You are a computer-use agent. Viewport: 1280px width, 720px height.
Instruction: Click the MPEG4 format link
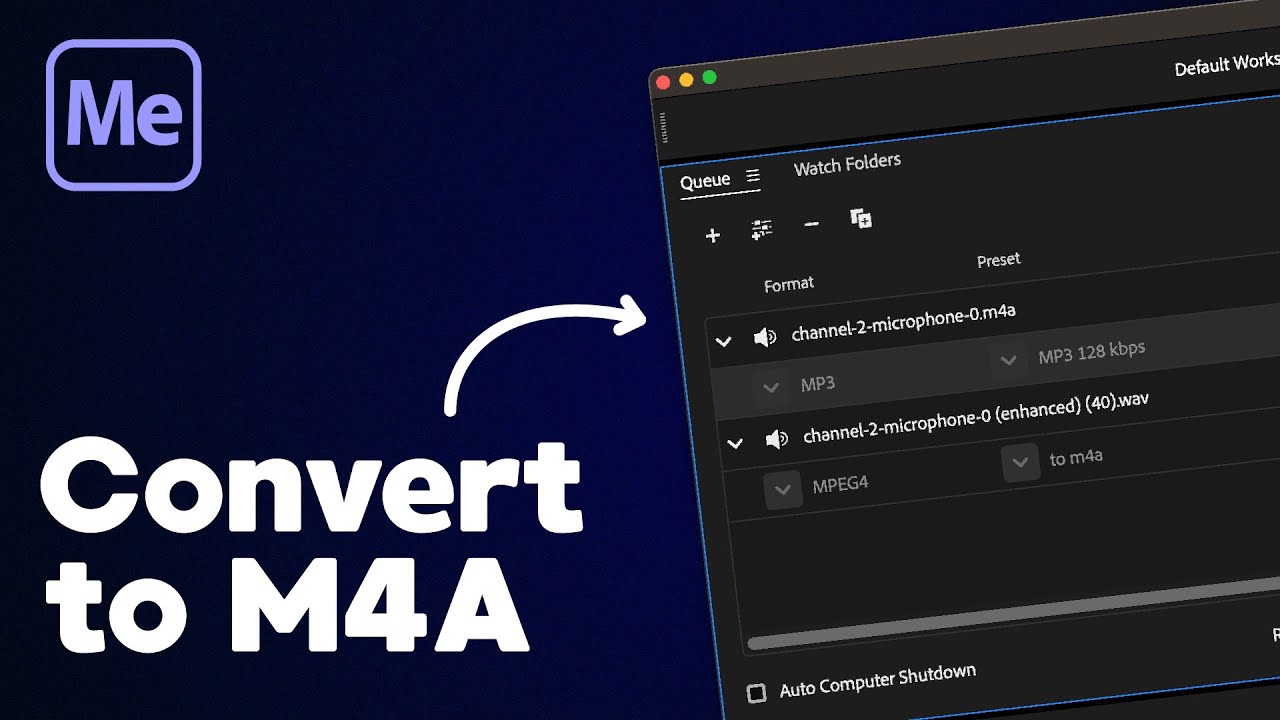click(x=840, y=485)
